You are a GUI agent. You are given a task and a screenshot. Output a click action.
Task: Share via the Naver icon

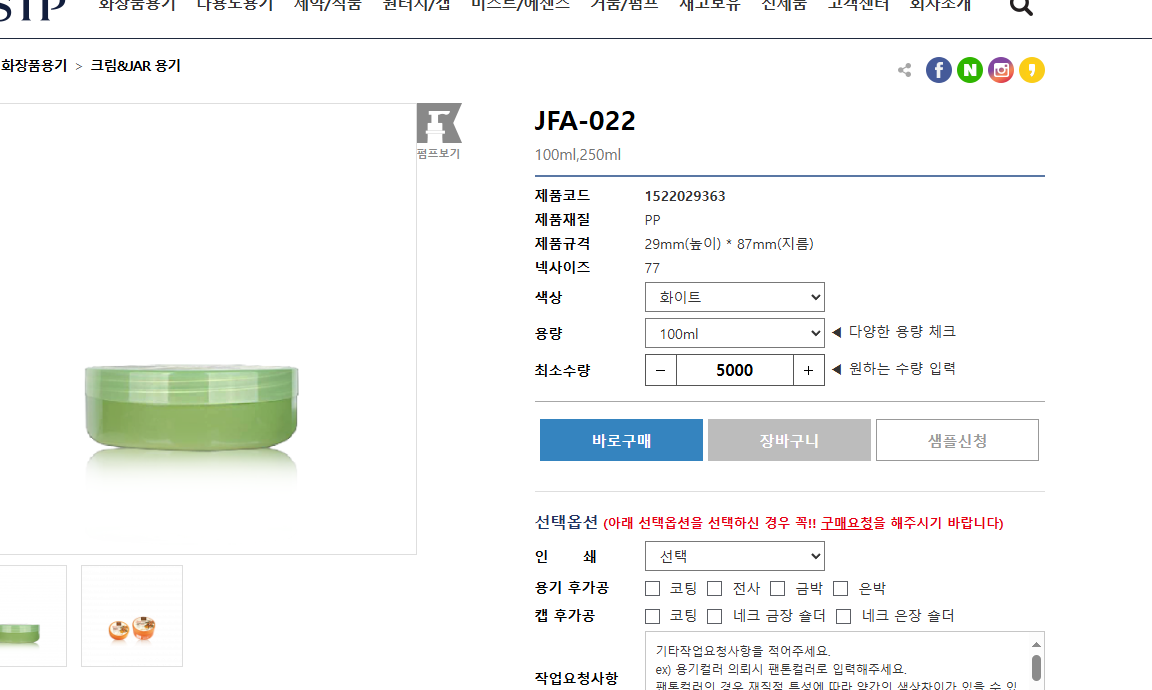click(970, 70)
